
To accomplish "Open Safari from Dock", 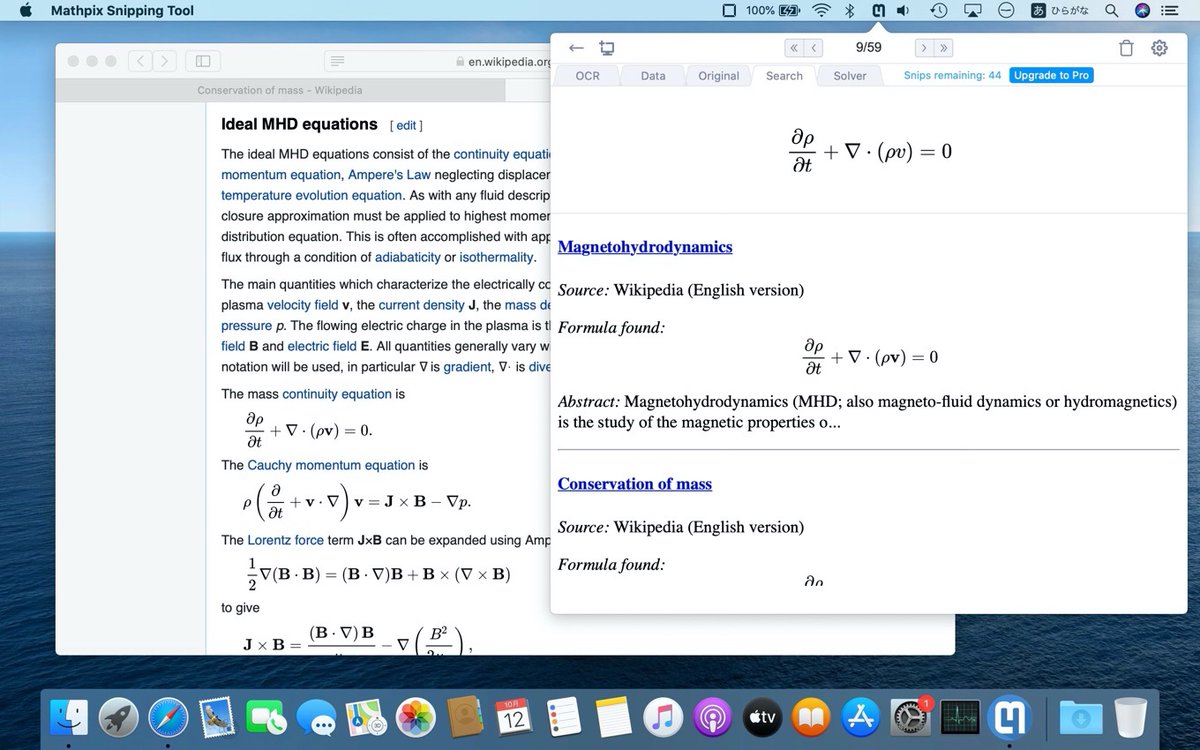I will coord(168,717).
